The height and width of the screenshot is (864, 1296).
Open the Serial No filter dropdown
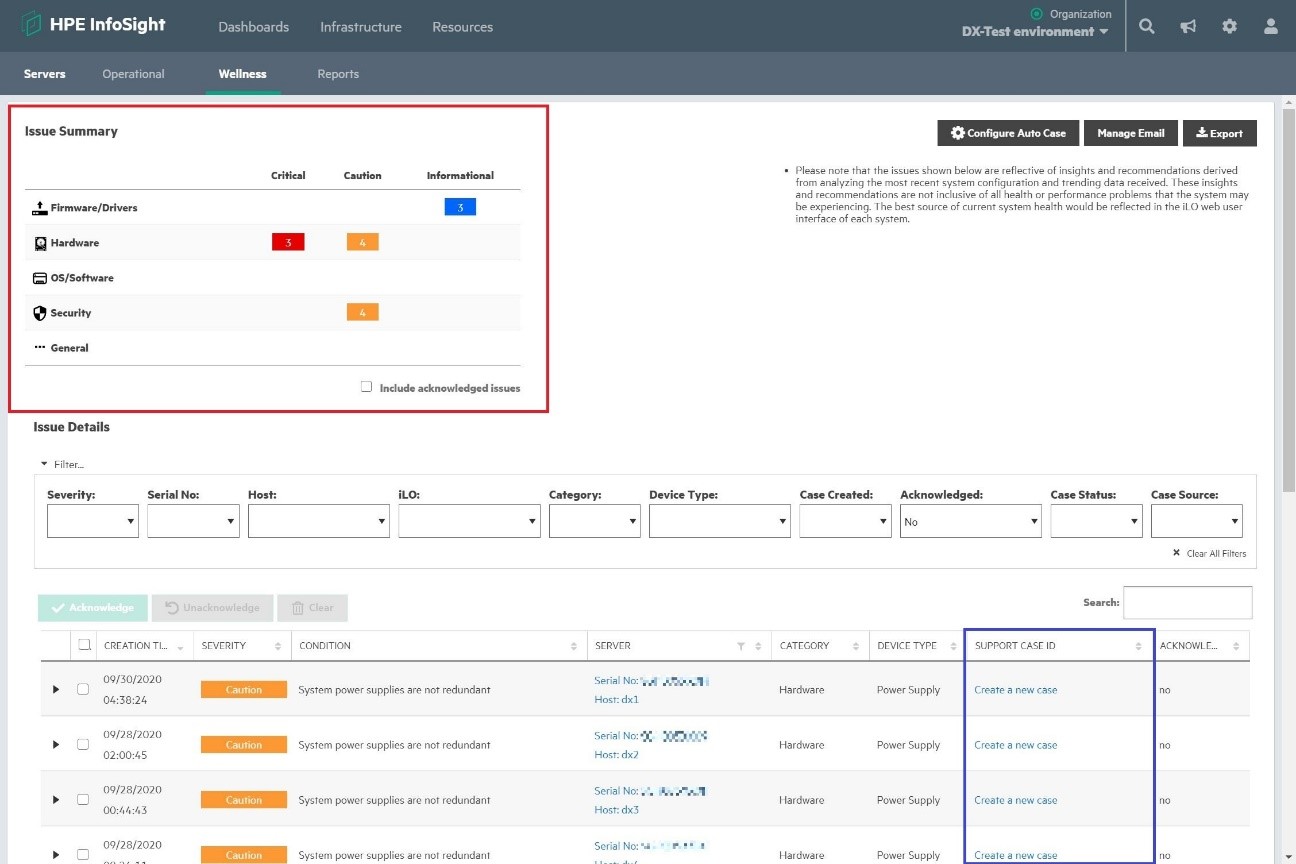click(x=193, y=521)
